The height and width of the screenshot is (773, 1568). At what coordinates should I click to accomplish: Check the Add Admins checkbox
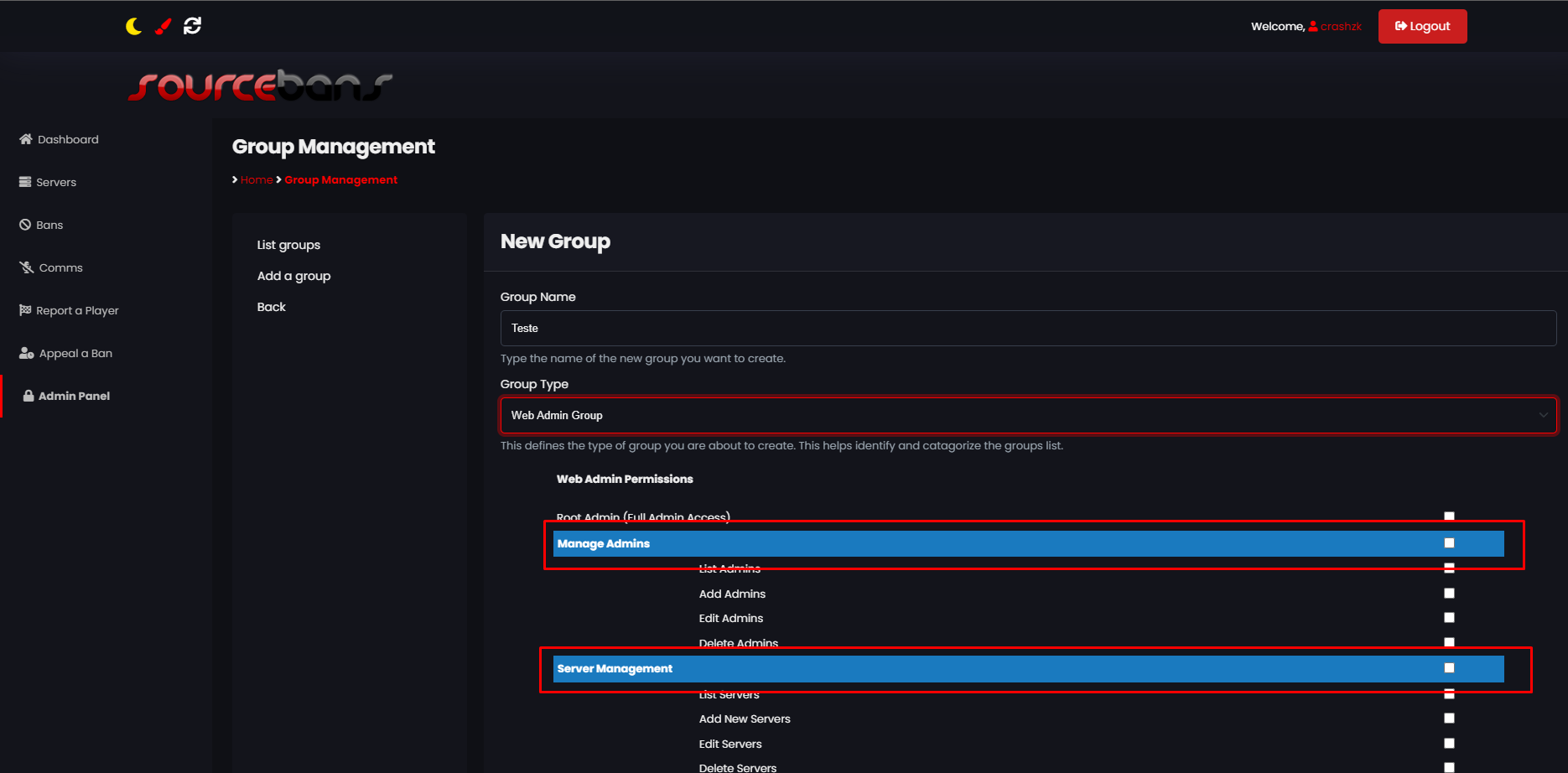point(1449,593)
